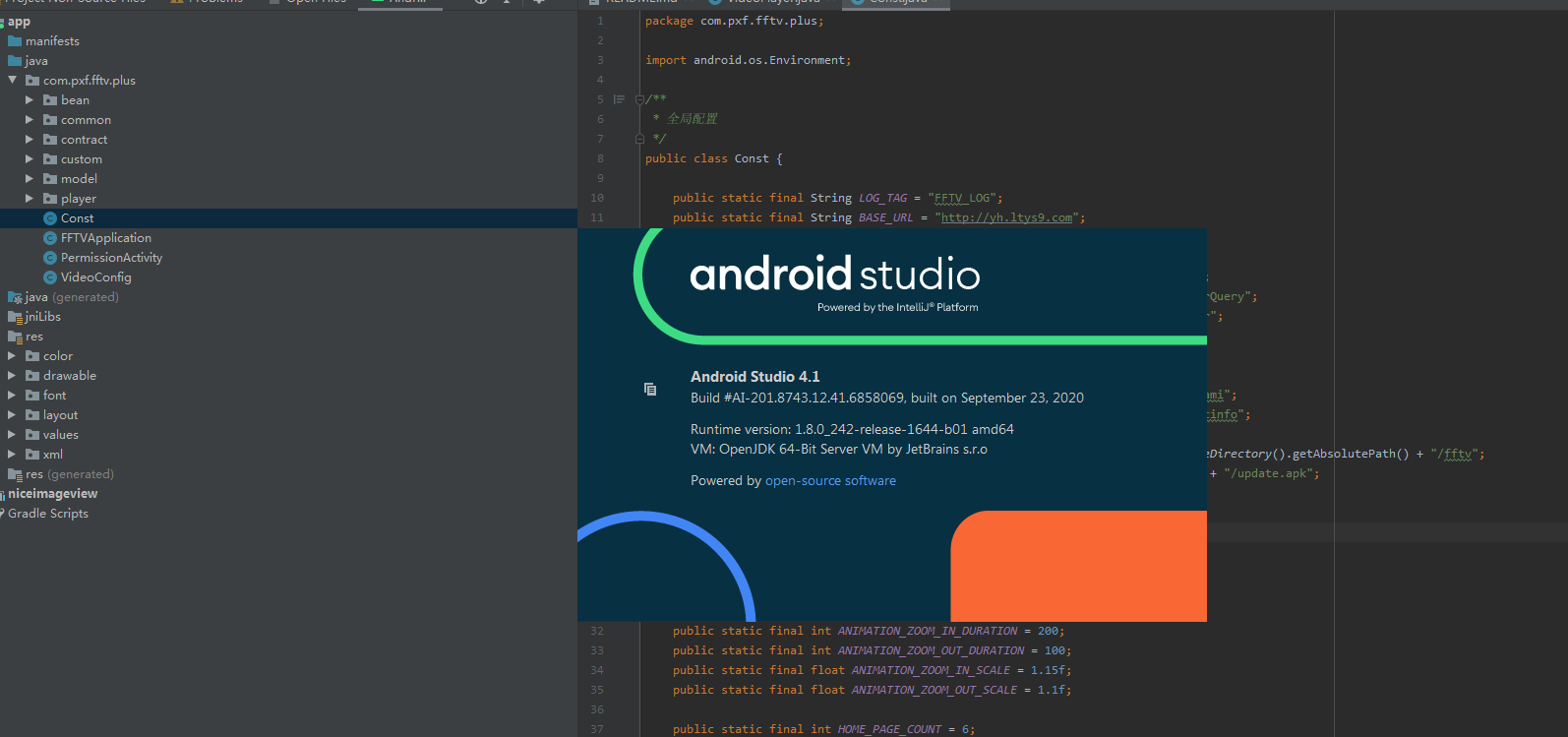The width and height of the screenshot is (1568, 737).
Task: Click the manifests folder icon
Action: 15,41
